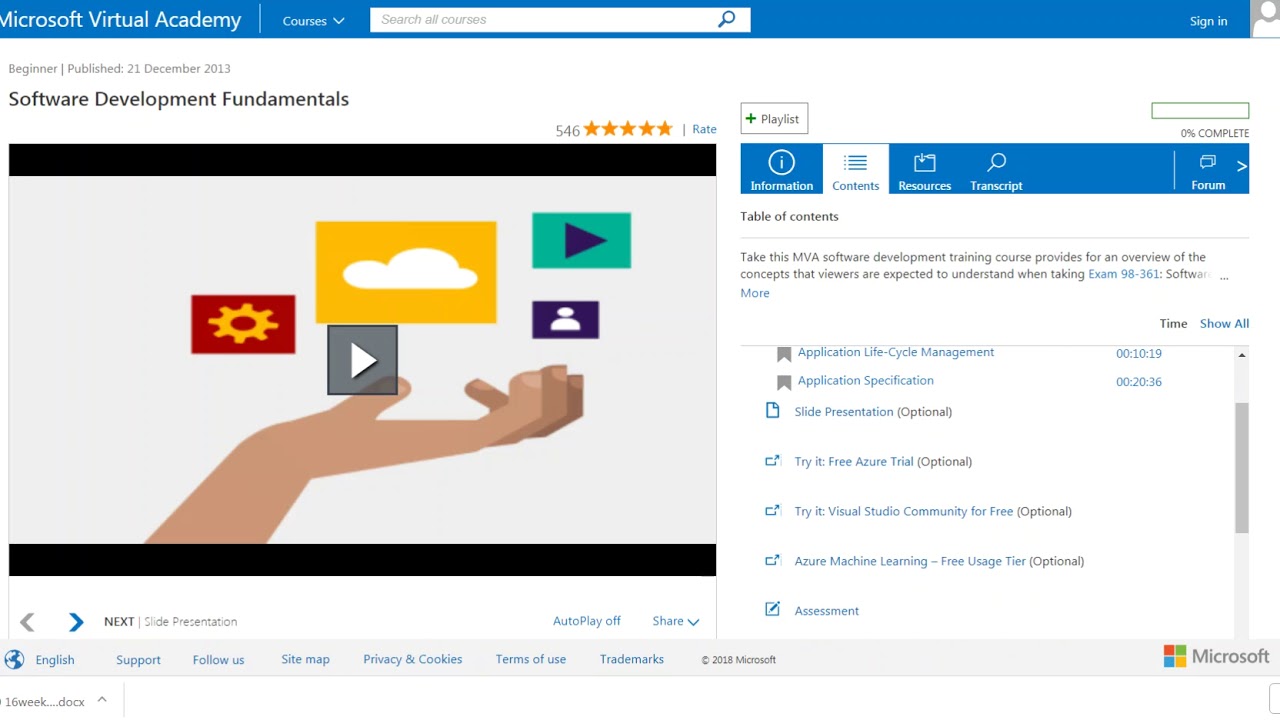Click the 00:10:19 lesson time
This screenshot has height=720, width=1280.
1138,353
